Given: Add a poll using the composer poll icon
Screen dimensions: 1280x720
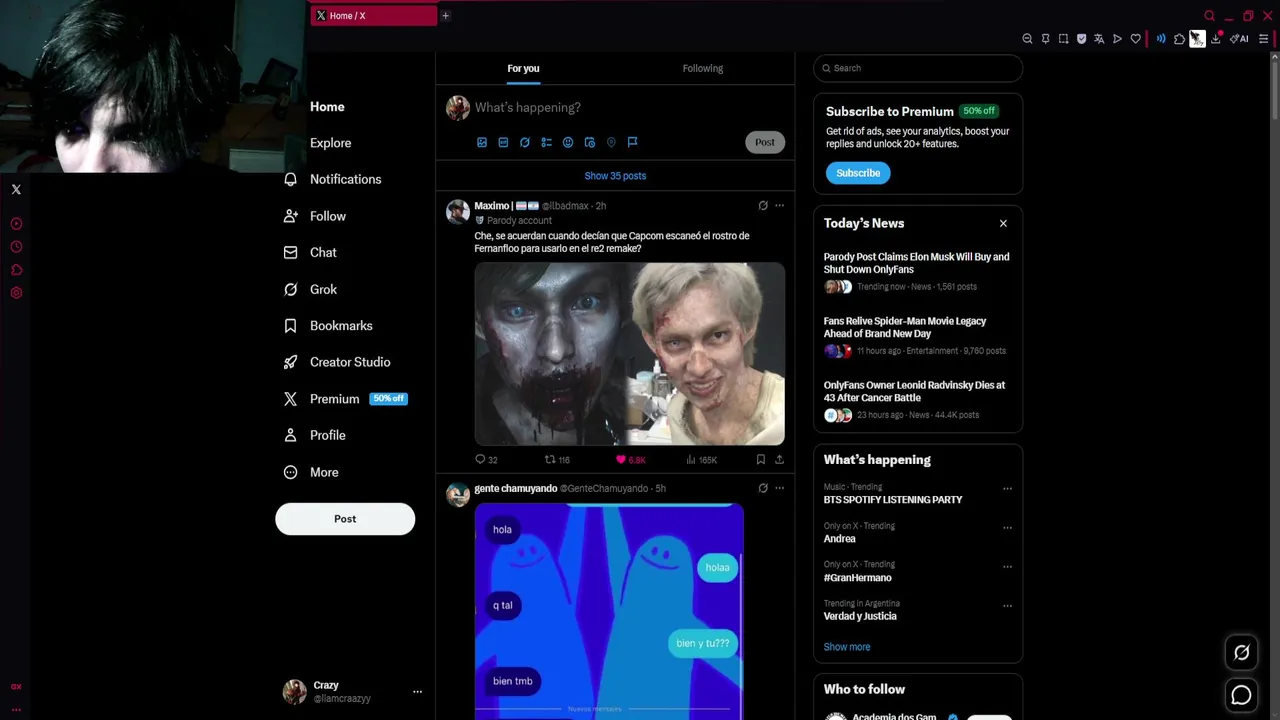Looking at the screenshot, I should [x=546, y=143].
